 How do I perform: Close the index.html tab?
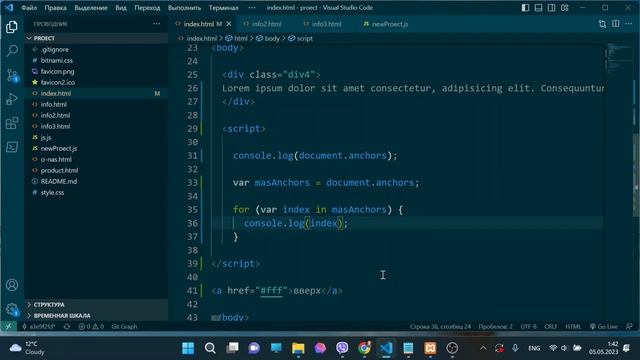click(229, 24)
